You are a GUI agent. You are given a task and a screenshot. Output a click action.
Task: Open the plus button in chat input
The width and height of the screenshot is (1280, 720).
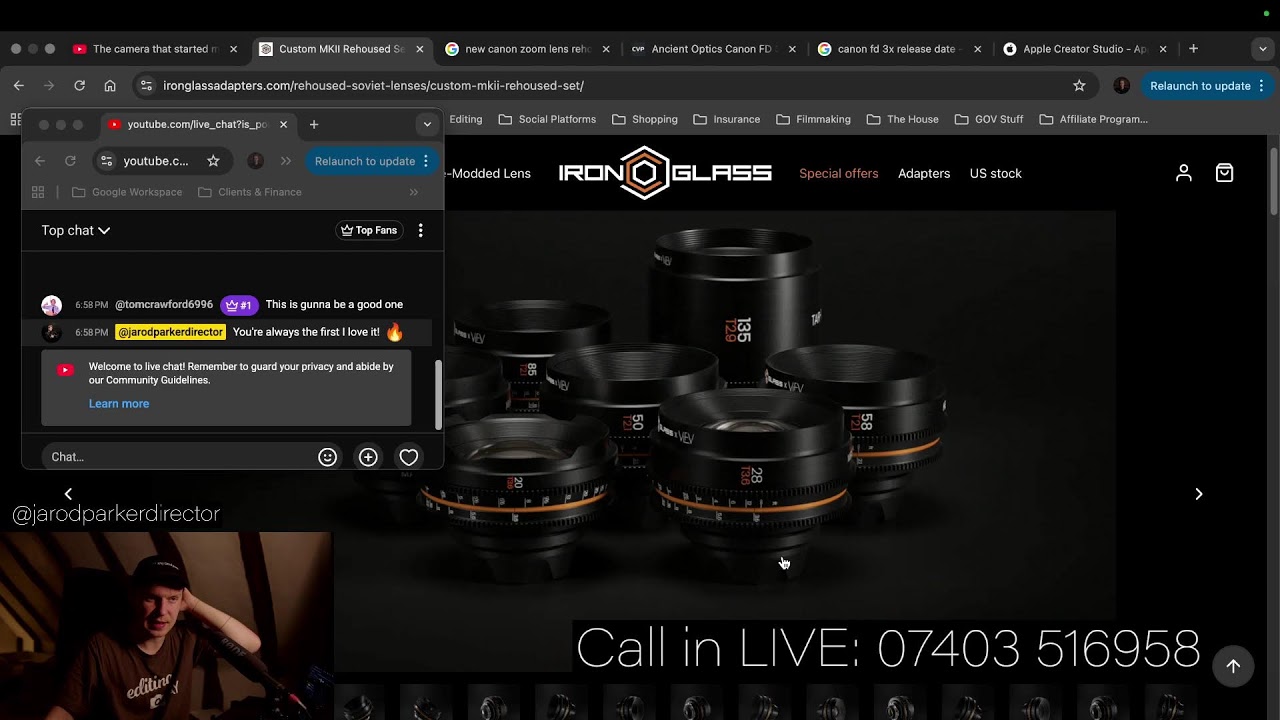368,457
